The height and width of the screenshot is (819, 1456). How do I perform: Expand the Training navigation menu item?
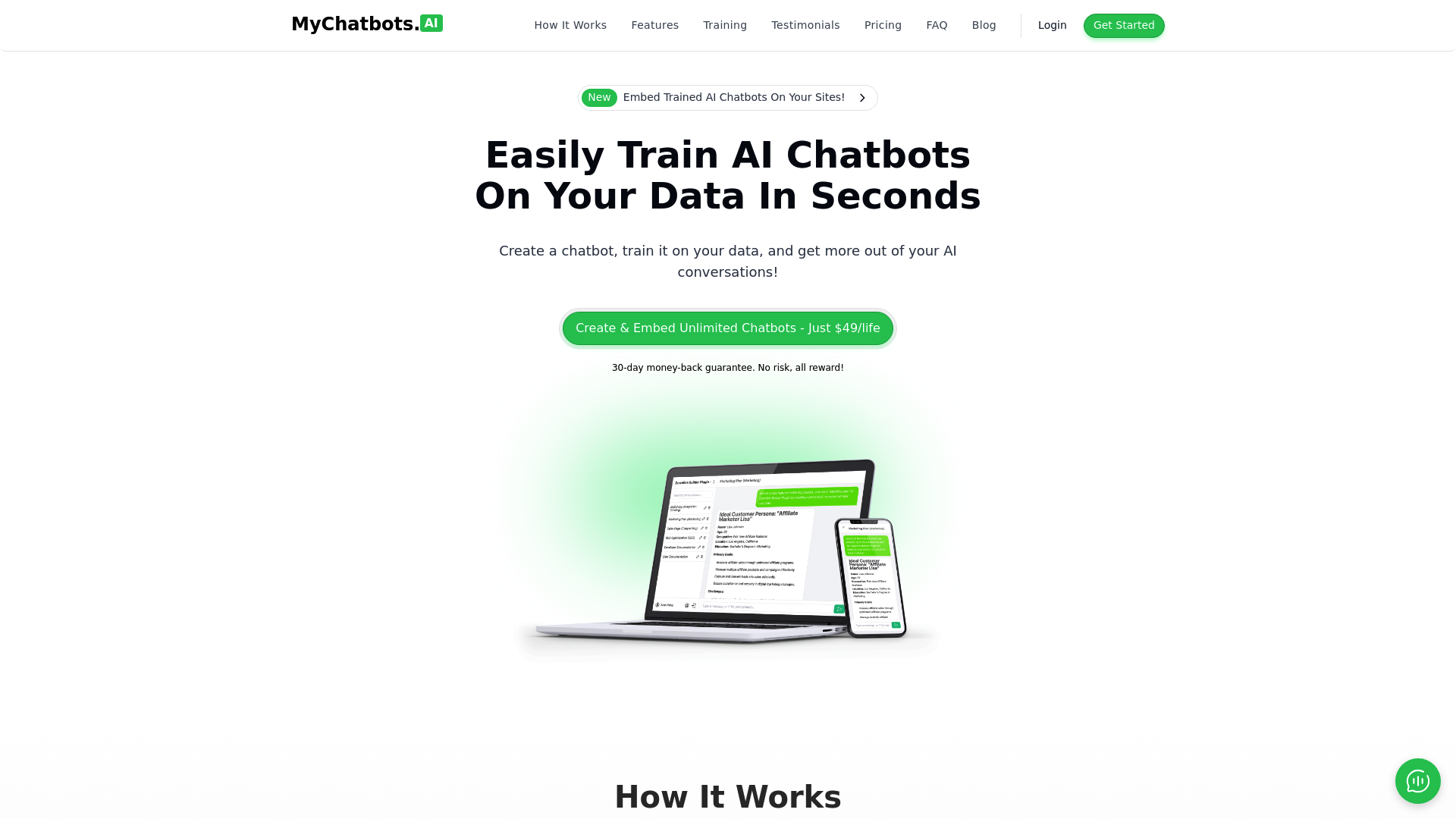[724, 25]
